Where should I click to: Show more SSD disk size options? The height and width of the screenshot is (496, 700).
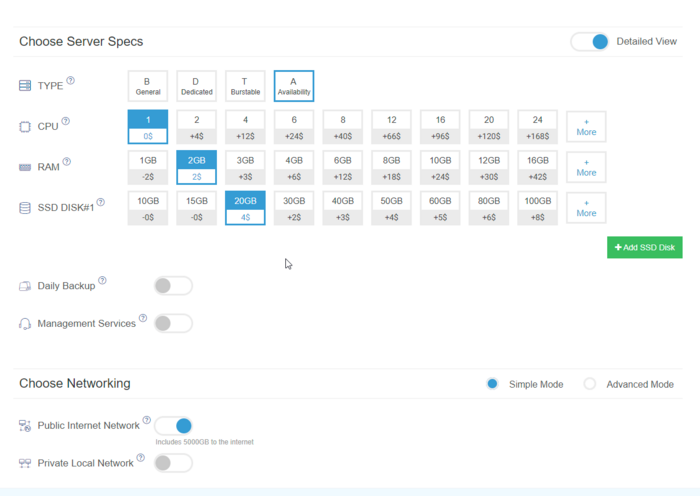(x=586, y=208)
